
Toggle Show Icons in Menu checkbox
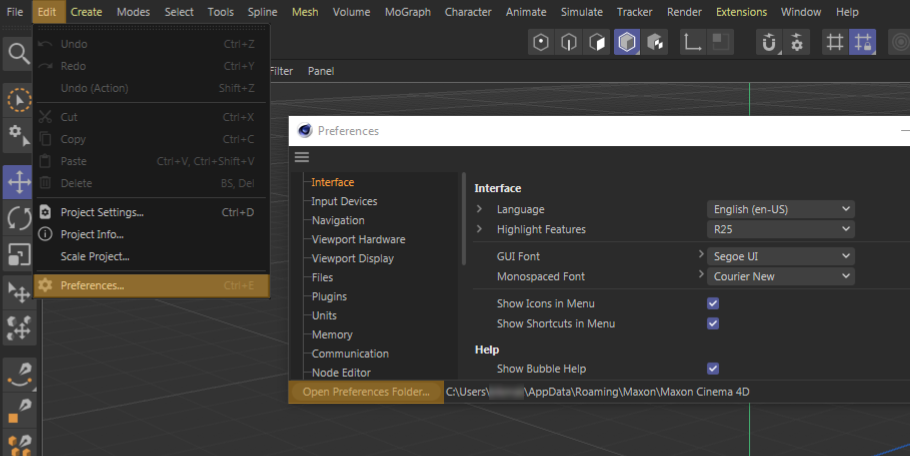click(x=713, y=303)
